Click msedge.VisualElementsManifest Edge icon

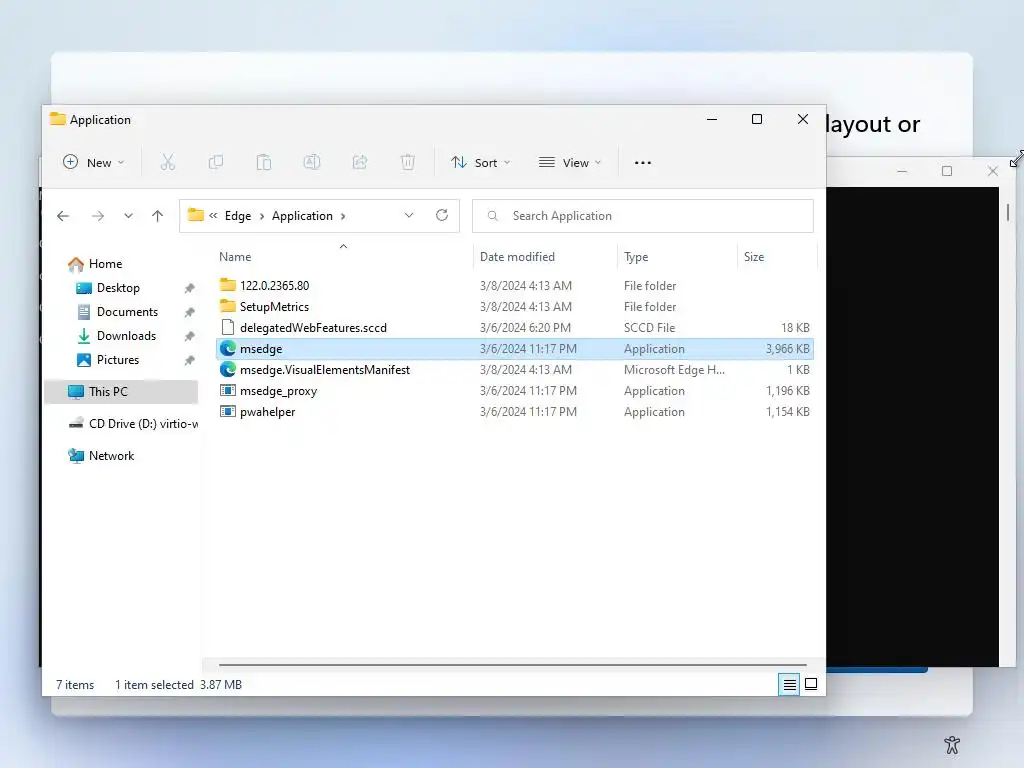(227, 370)
